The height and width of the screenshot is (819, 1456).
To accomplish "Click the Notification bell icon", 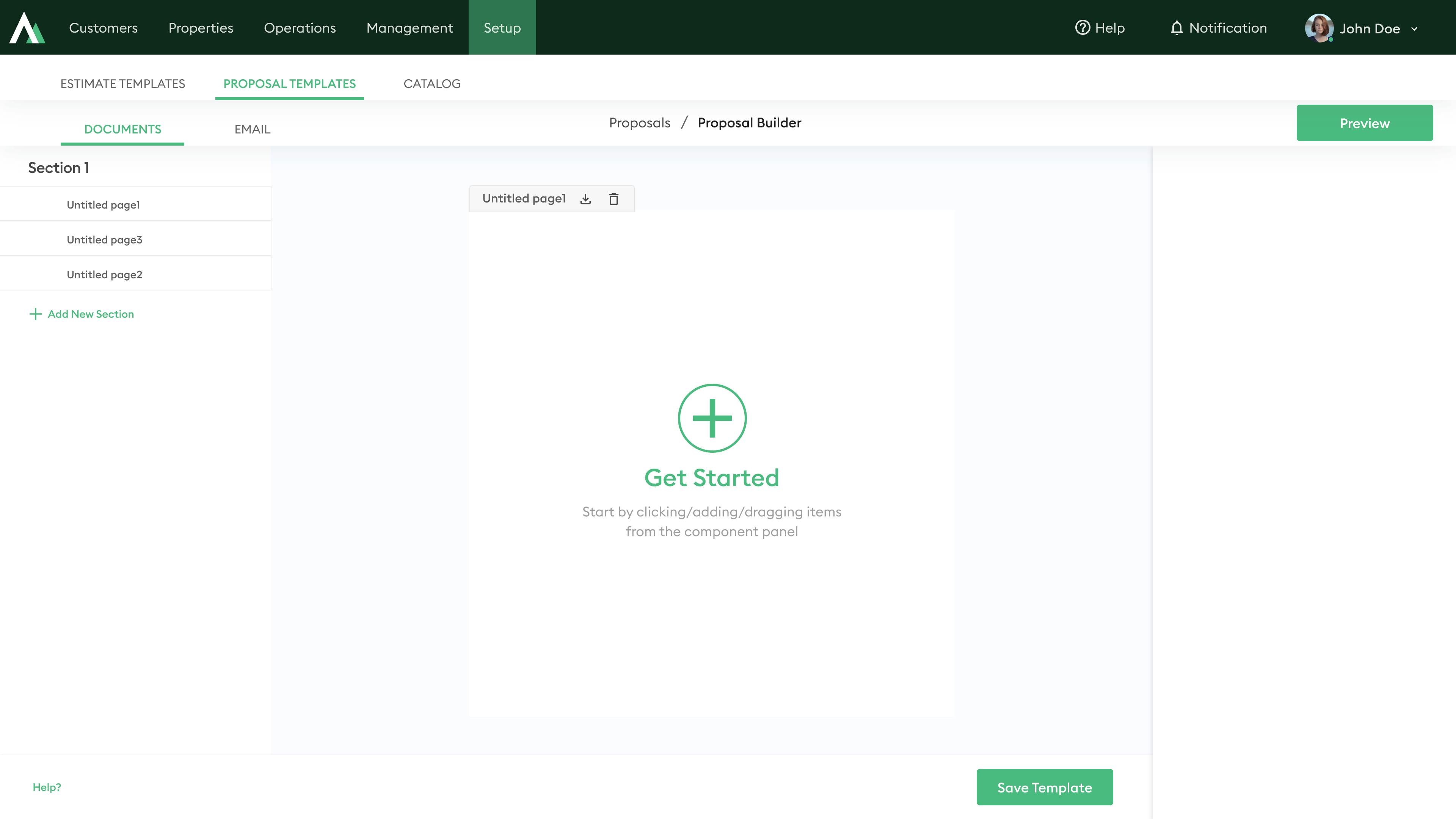I will pos(1176,28).
